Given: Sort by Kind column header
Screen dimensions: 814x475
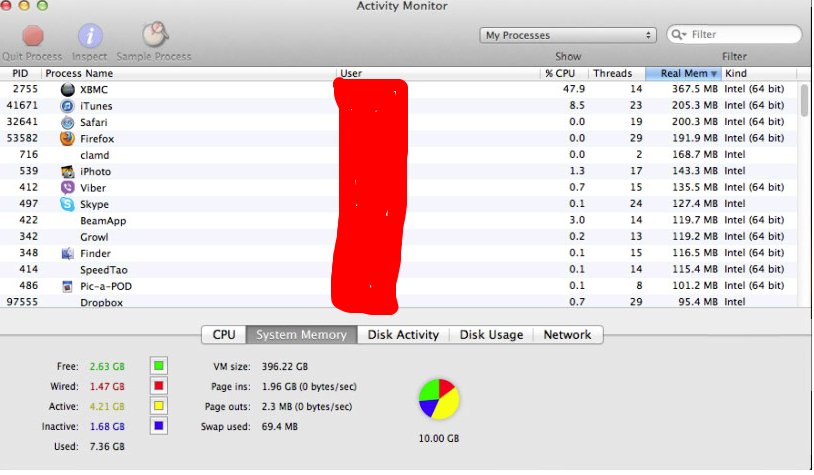Looking at the screenshot, I should point(759,73).
